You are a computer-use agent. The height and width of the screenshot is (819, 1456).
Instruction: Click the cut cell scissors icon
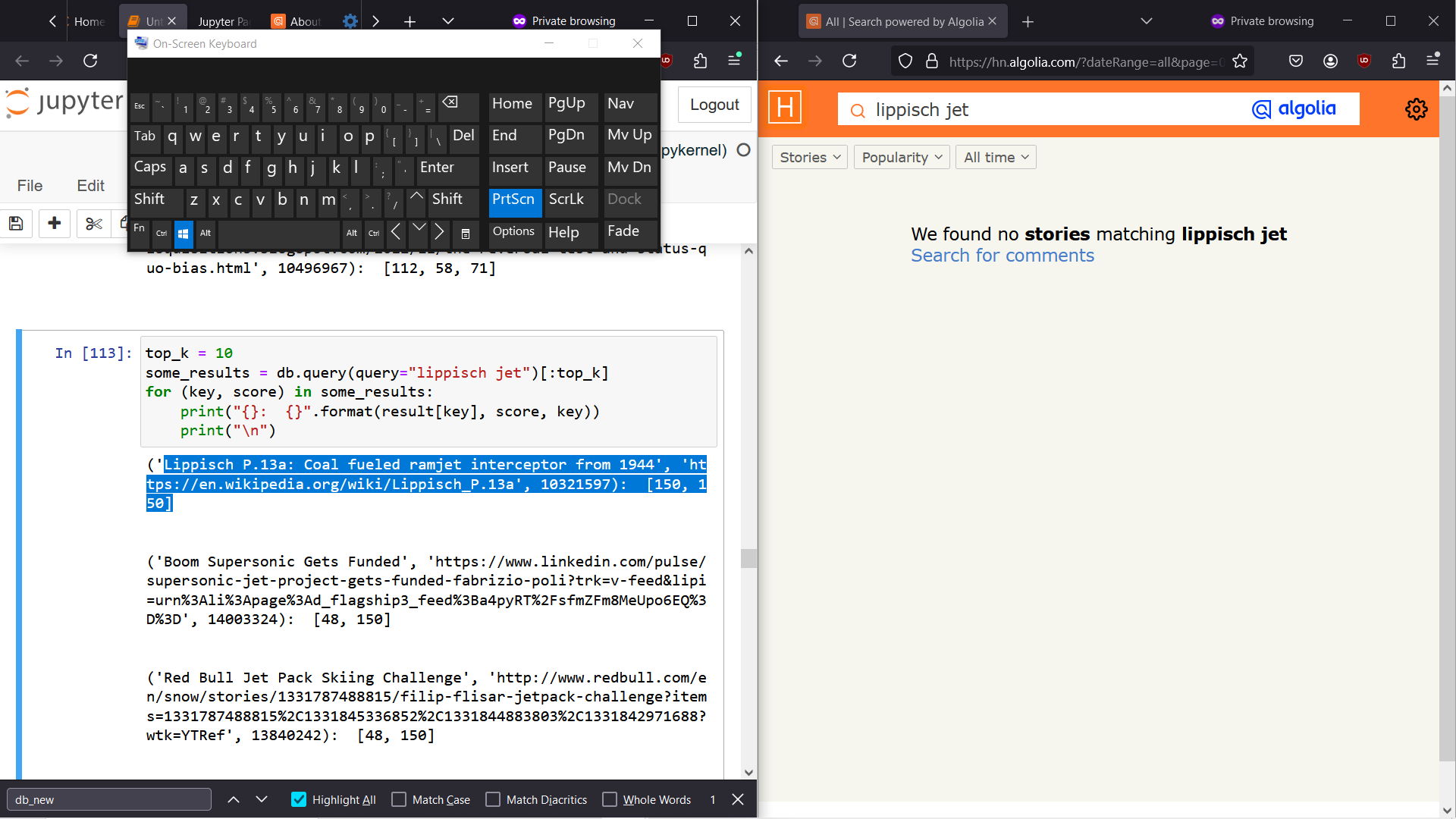coord(93,224)
